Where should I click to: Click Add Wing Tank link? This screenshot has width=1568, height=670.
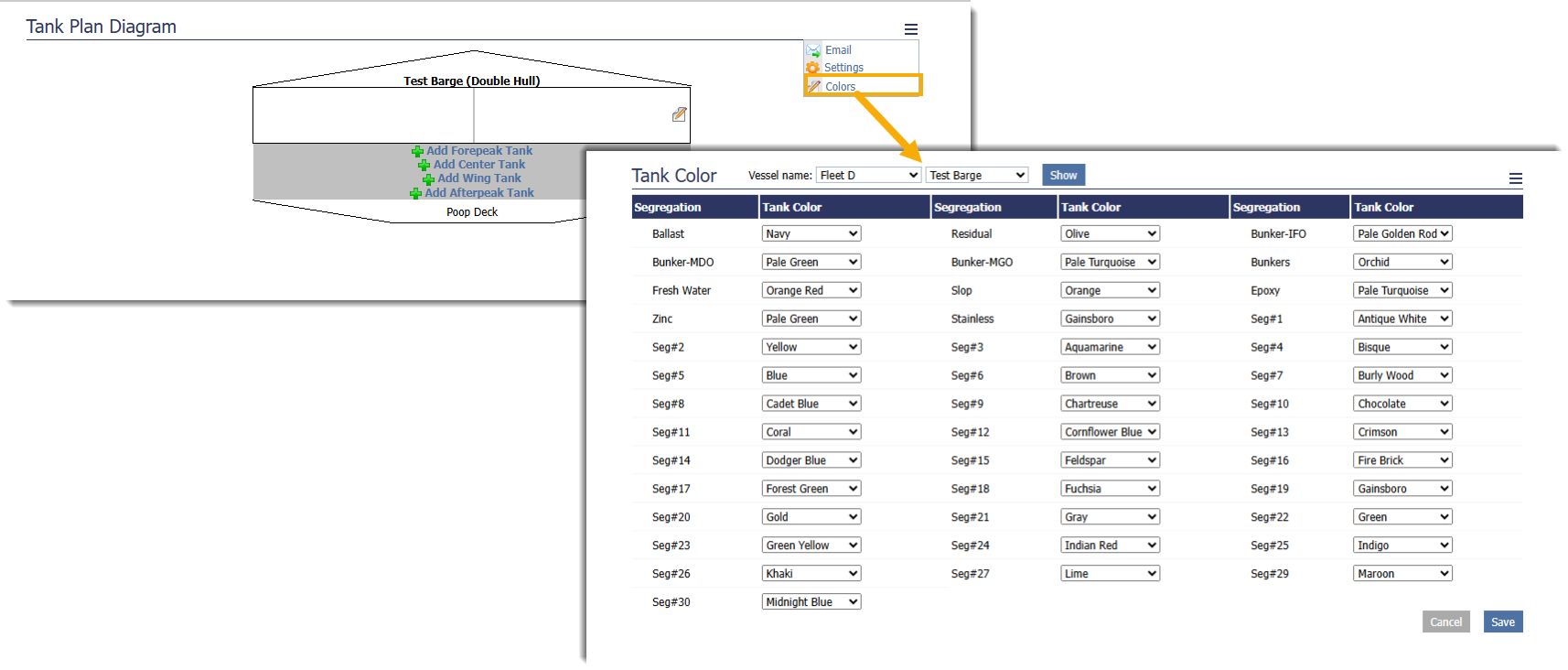[x=478, y=178]
